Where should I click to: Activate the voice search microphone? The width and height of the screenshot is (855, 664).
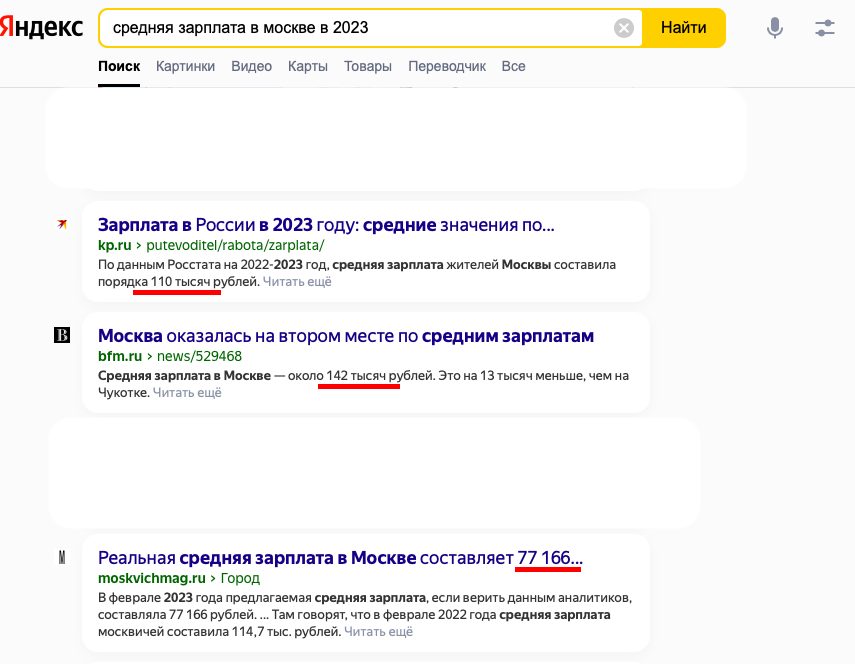click(774, 28)
